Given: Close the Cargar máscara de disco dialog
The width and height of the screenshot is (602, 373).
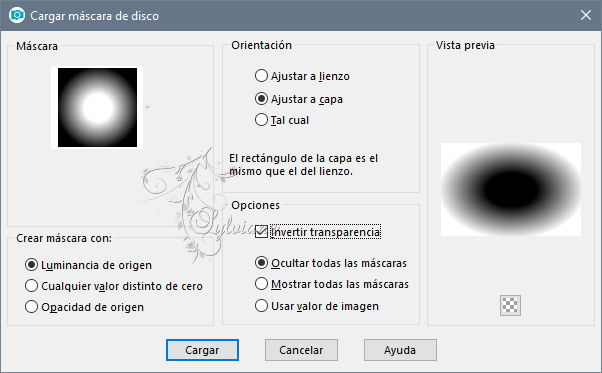Looking at the screenshot, I should point(585,15).
